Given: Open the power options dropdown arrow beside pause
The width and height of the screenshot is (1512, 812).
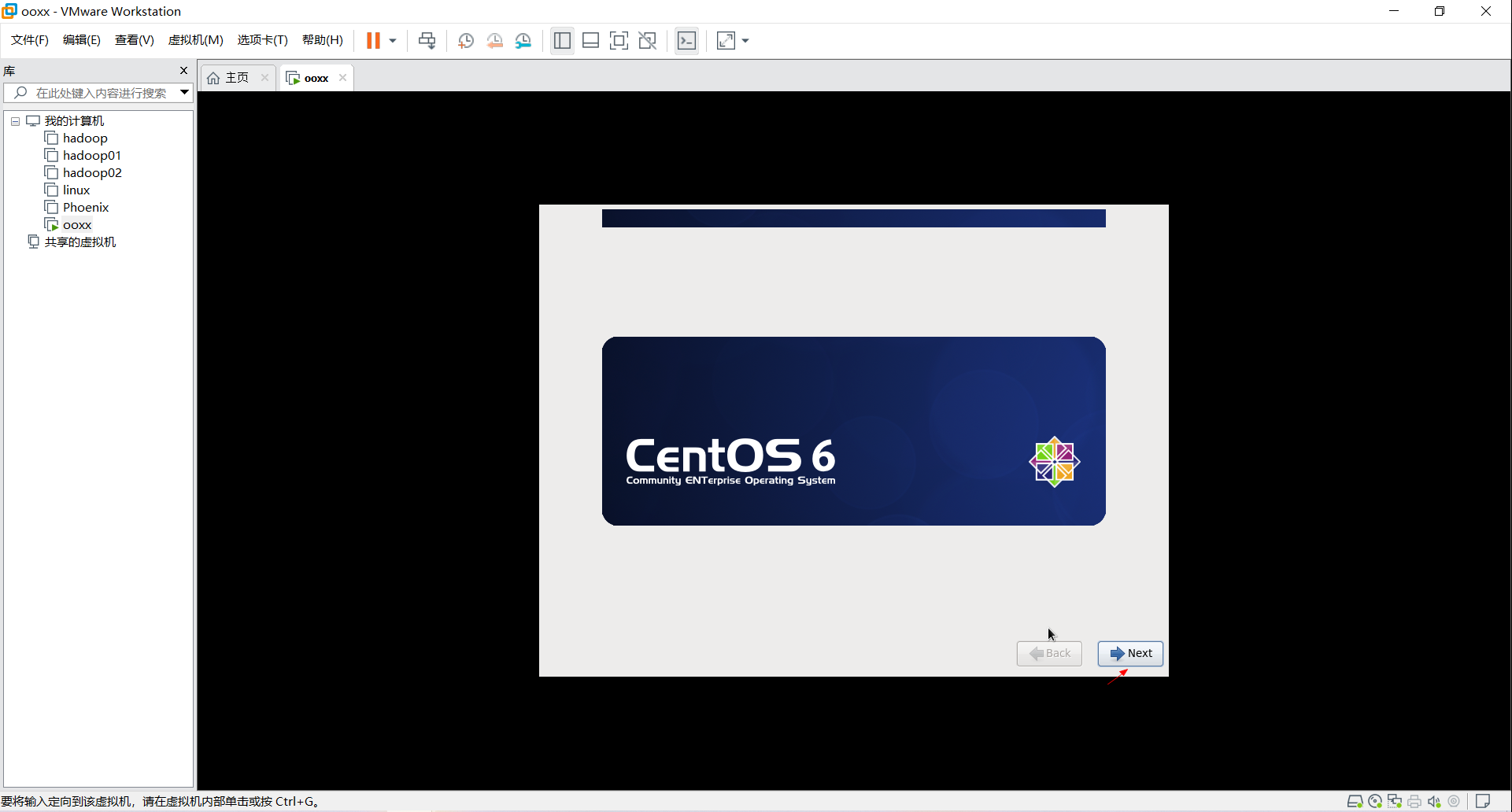Looking at the screenshot, I should coord(393,41).
